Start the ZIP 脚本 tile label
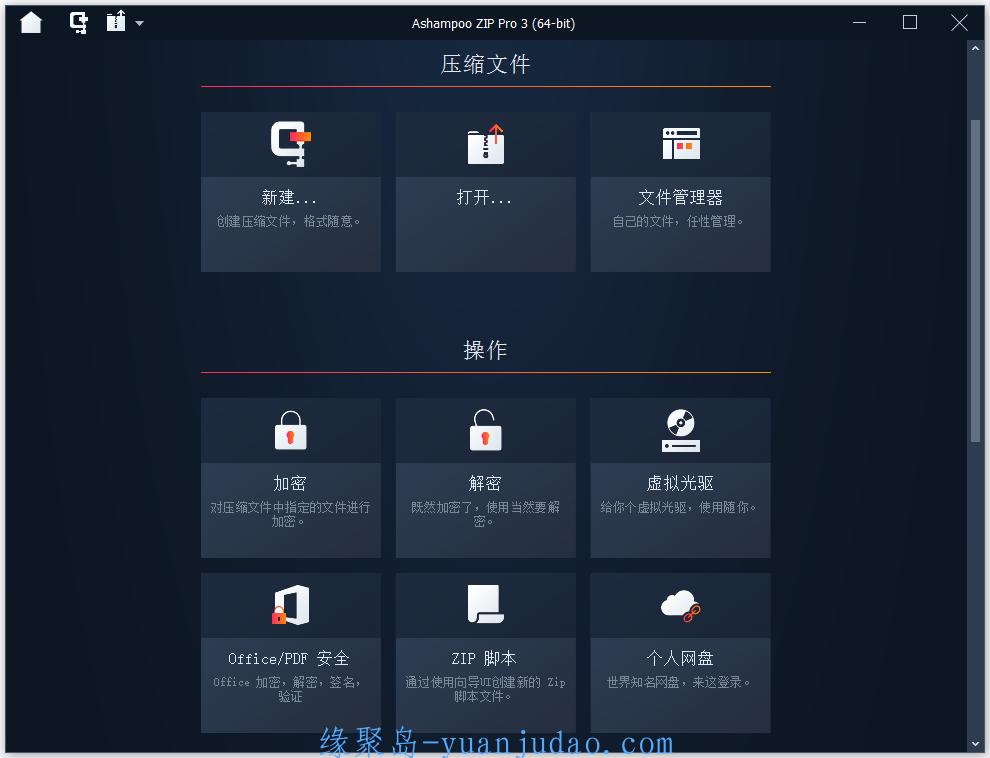The height and width of the screenshot is (758, 990). pos(484,658)
